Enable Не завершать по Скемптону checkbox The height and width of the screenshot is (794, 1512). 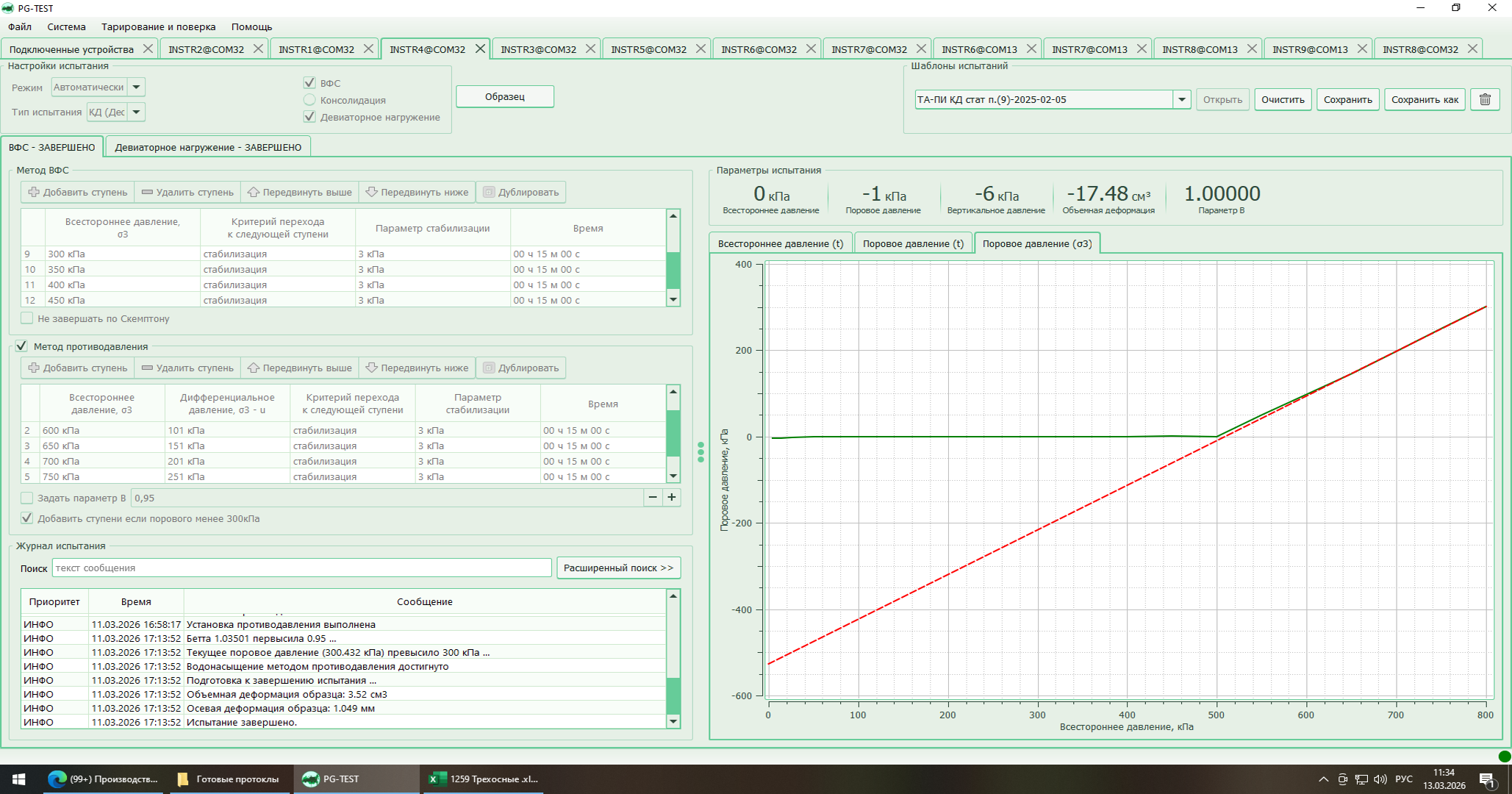pos(27,318)
